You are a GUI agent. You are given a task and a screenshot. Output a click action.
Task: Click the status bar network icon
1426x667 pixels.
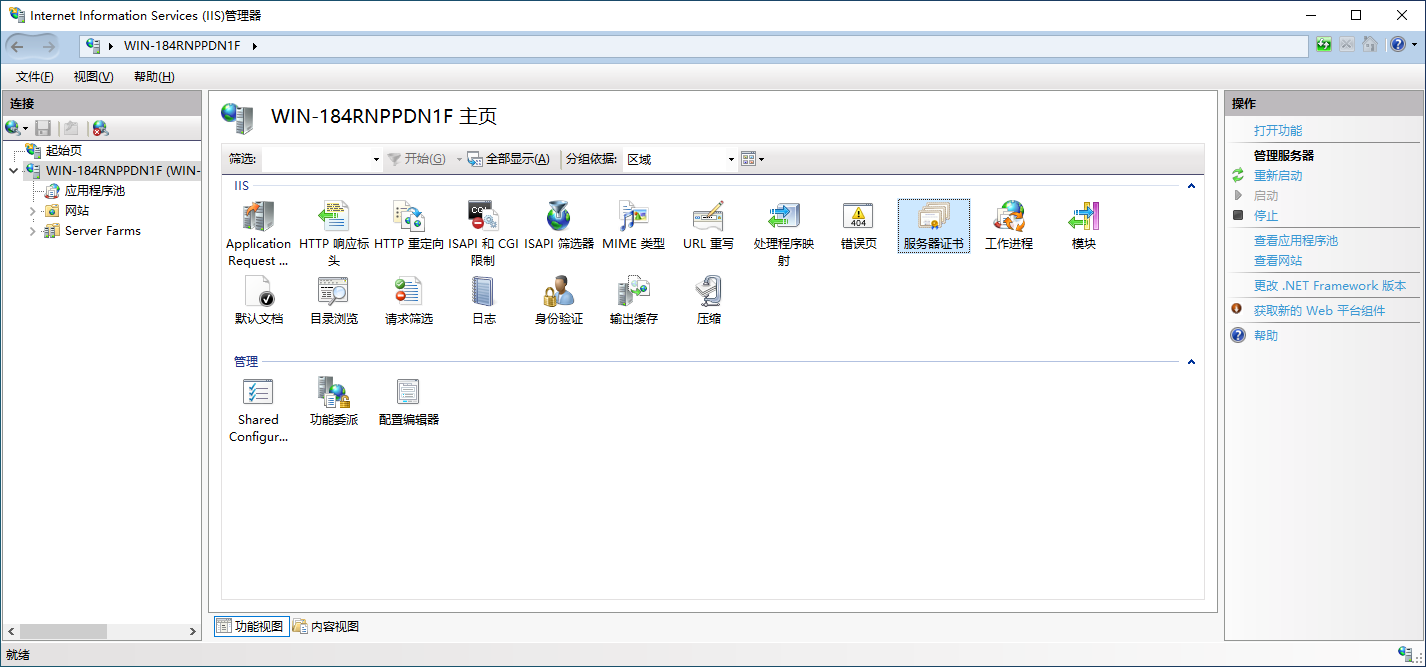1404,655
